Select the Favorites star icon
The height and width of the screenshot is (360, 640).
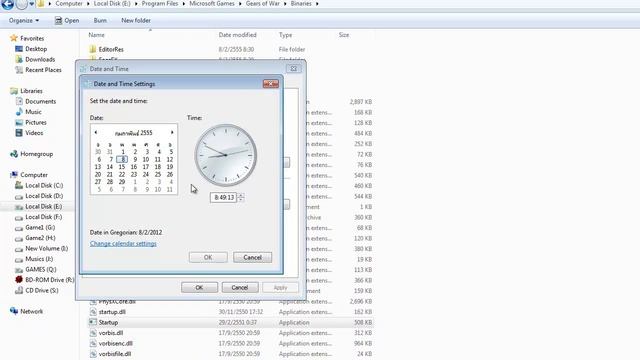(x=14, y=38)
